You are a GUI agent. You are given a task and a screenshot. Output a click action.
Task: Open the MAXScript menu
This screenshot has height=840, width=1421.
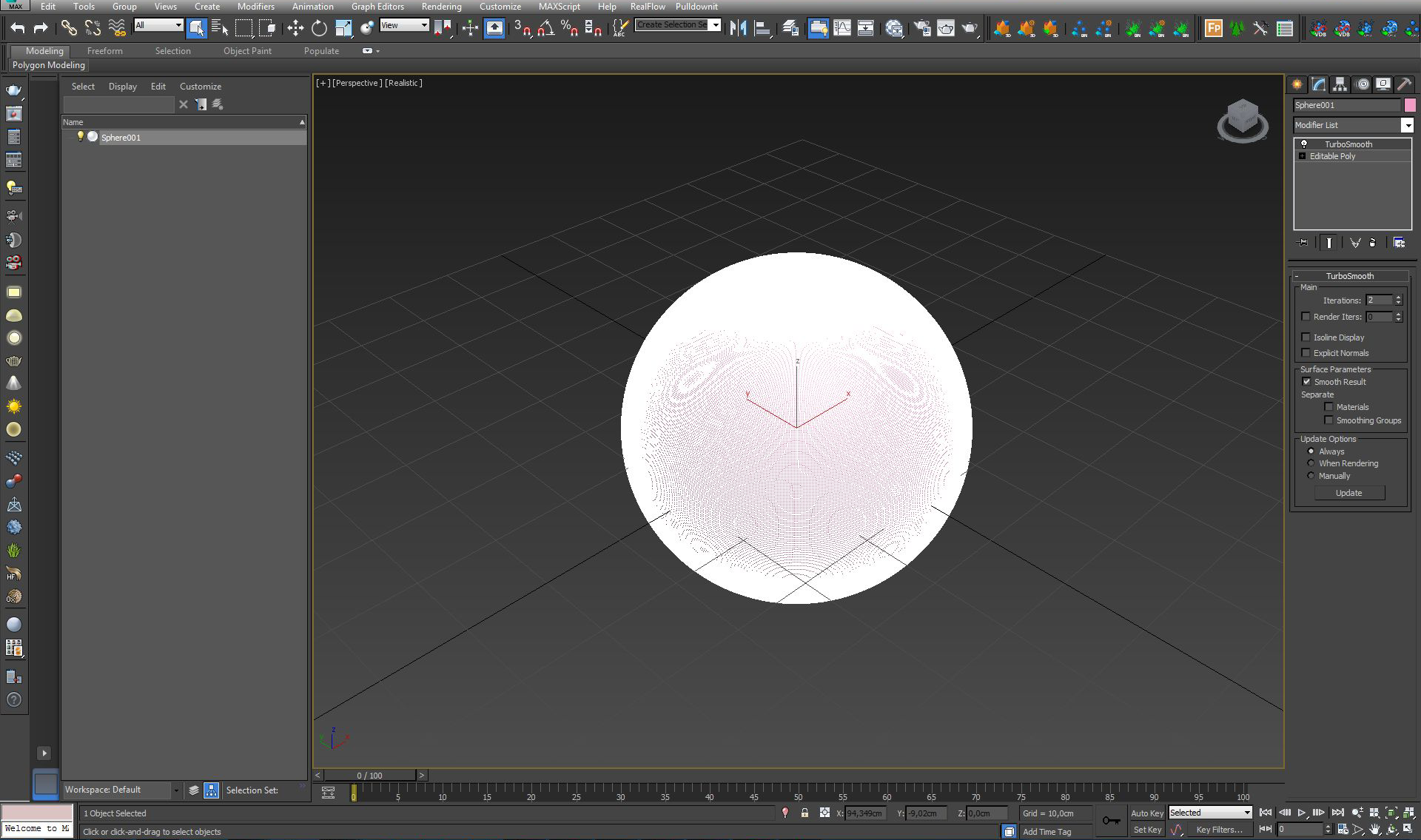[x=559, y=7]
